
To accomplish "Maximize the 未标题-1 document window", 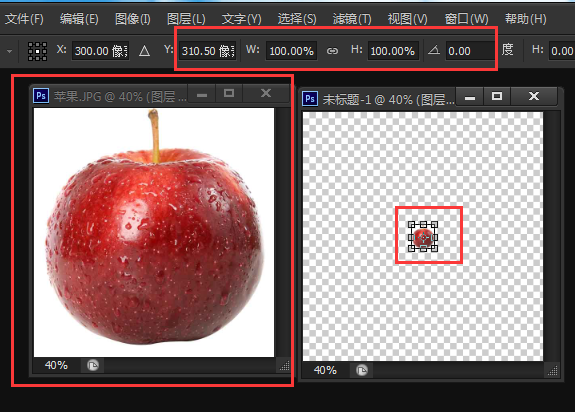I will click(497, 96).
